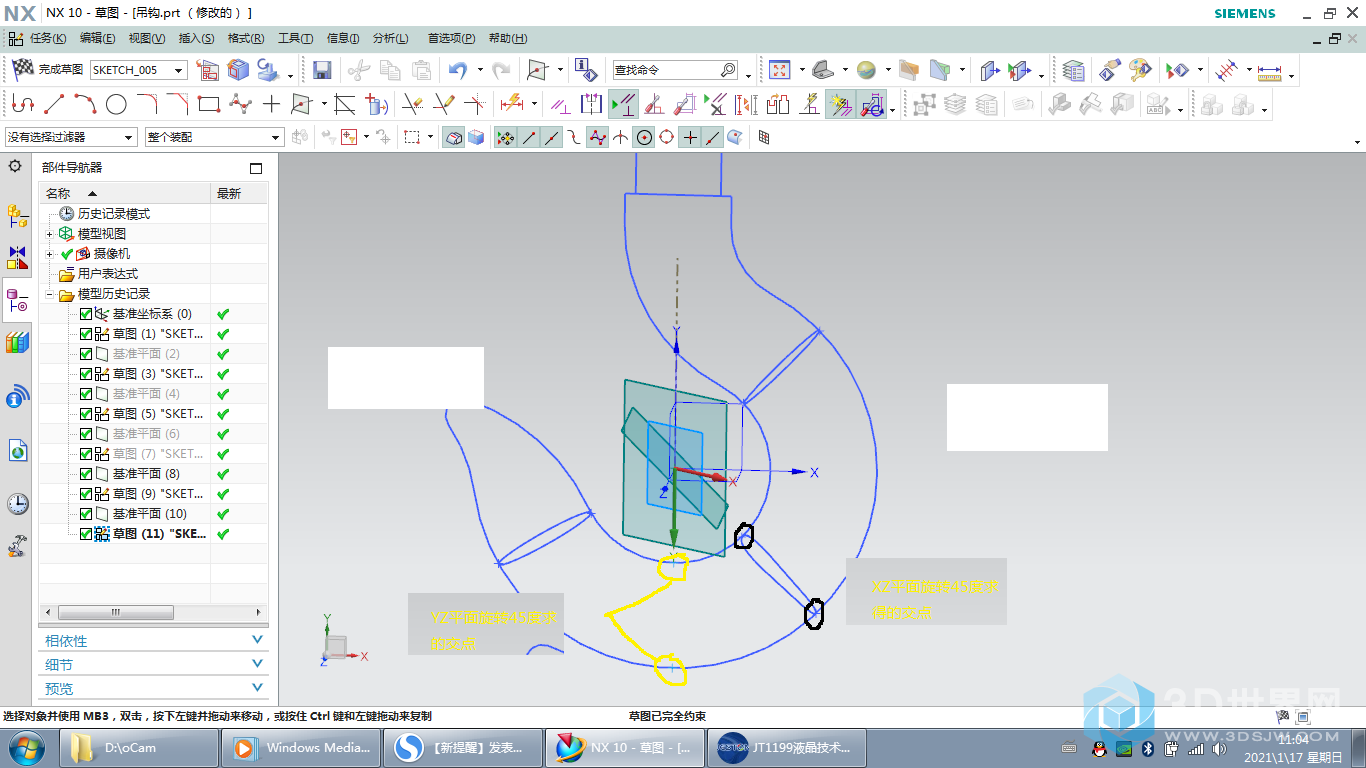Image resolution: width=1366 pixels, height=768 pixels.
Task: Expand the 模型视图 tree node
Action: (49, 234)
